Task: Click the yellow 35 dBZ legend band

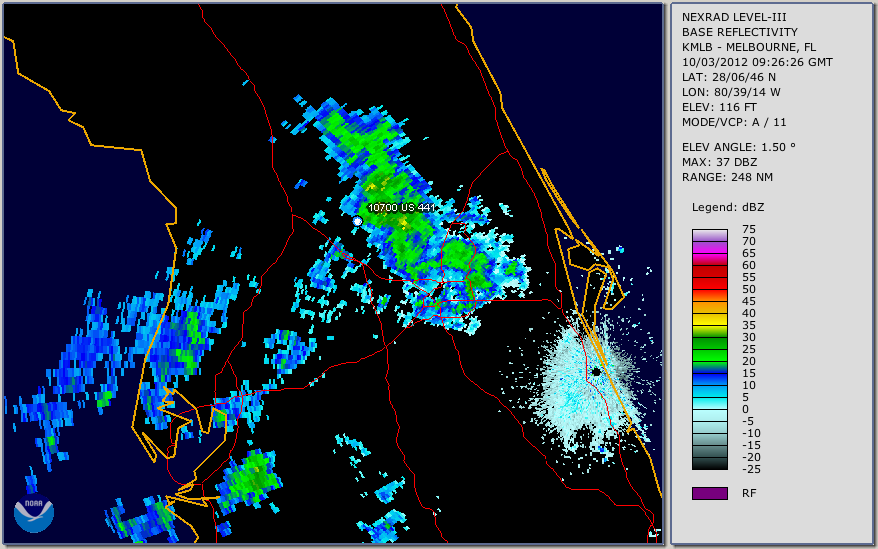Action: (x=710, y=320)
